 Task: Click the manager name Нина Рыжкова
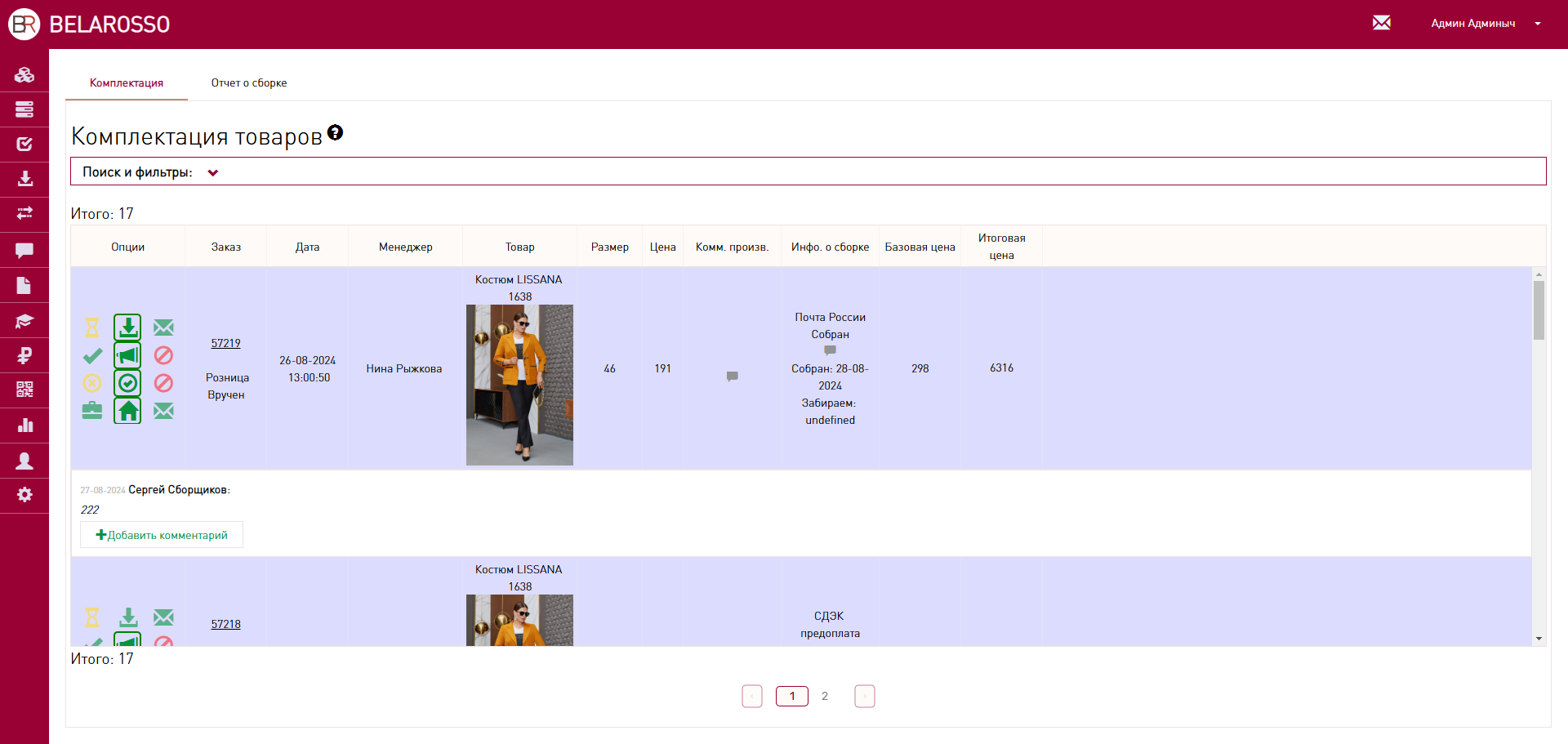coord(404,369)
